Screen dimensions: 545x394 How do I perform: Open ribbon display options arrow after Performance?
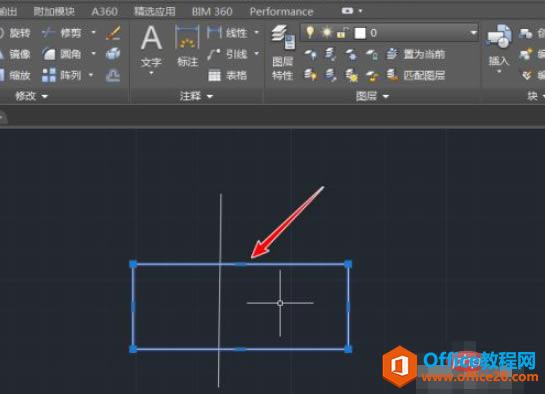360,11
